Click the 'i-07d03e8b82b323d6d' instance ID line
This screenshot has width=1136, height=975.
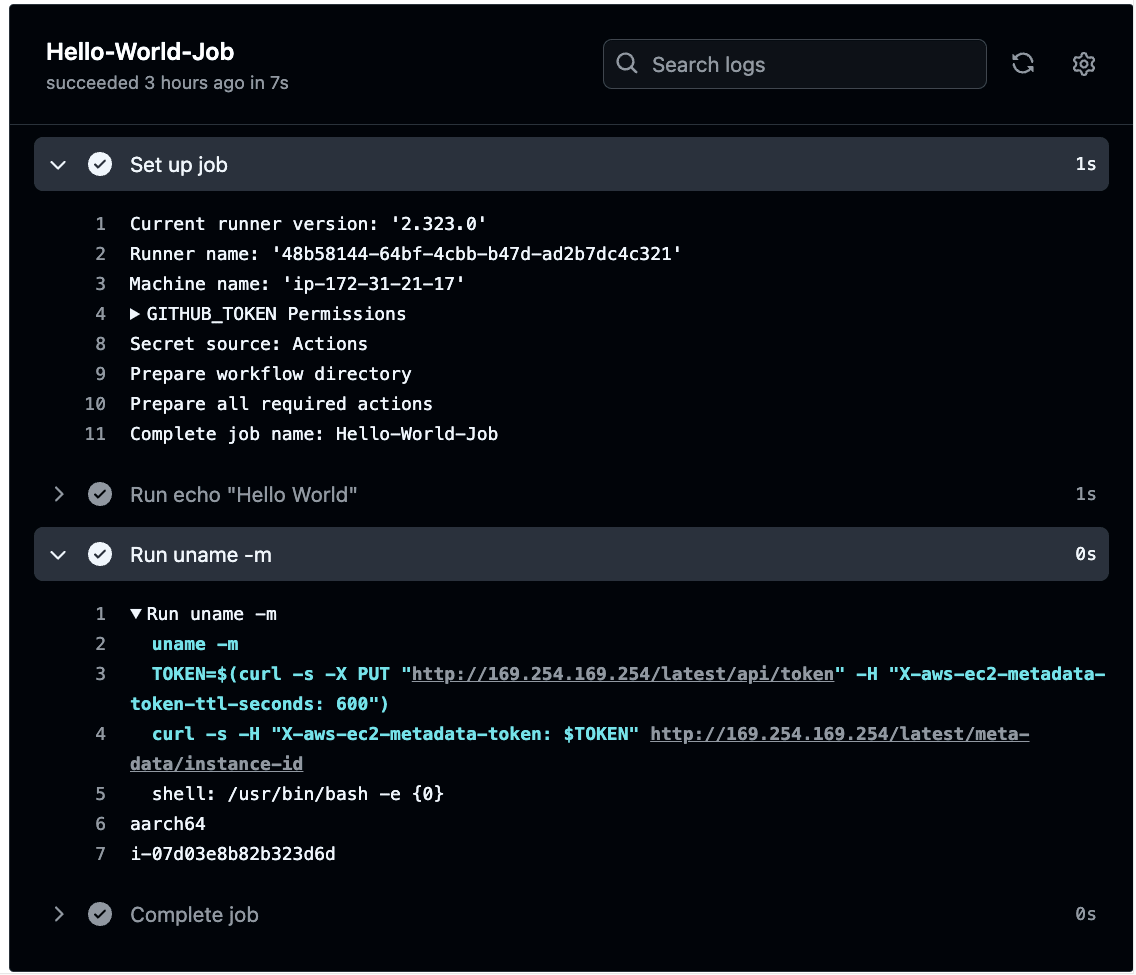233,854
